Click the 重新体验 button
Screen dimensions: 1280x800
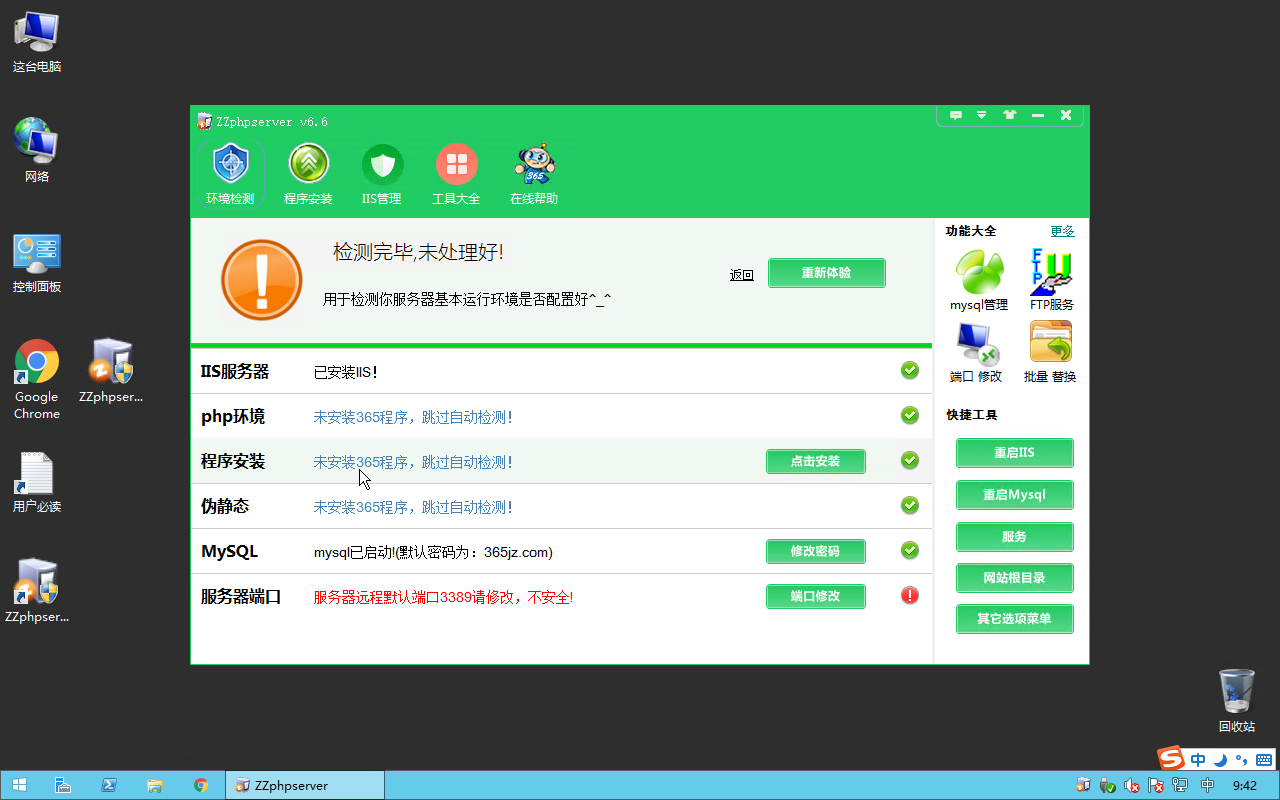click(827, 273)
